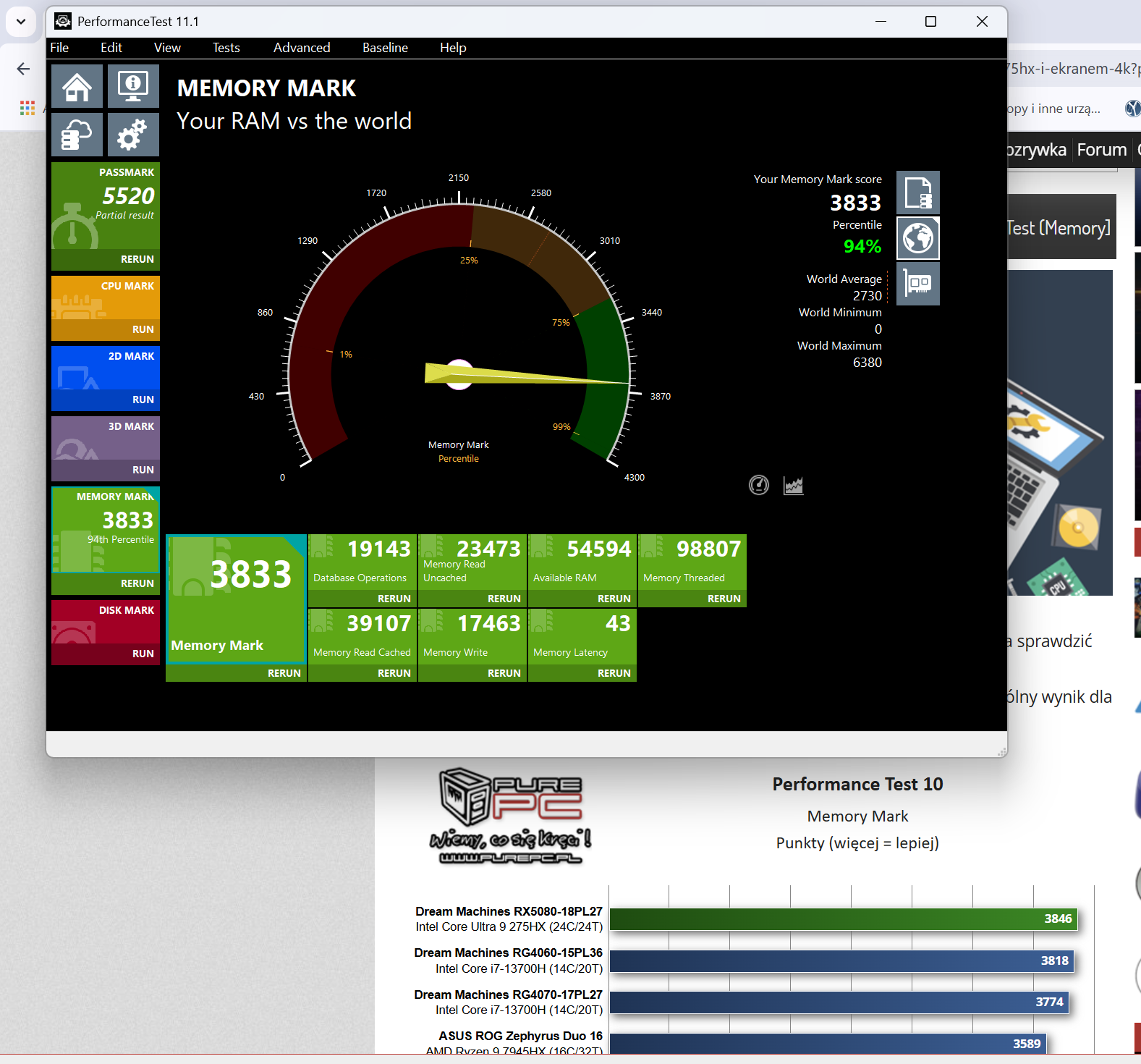The image size is (1141, 1064).
Task: Run the Disk Mark test
Action: click(143, 654)
